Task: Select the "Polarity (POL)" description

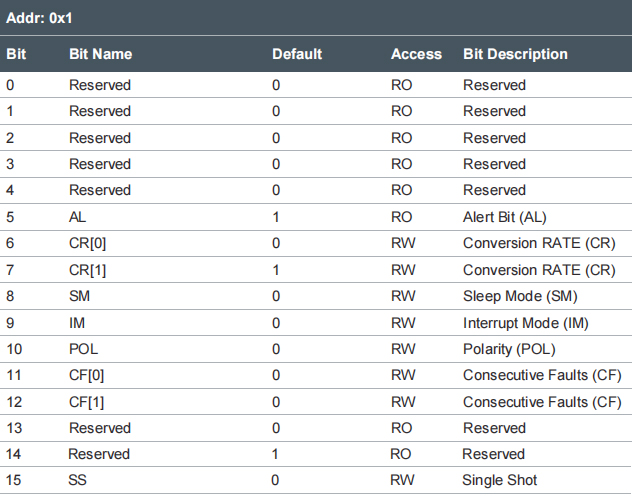Action: coord(509,349)
